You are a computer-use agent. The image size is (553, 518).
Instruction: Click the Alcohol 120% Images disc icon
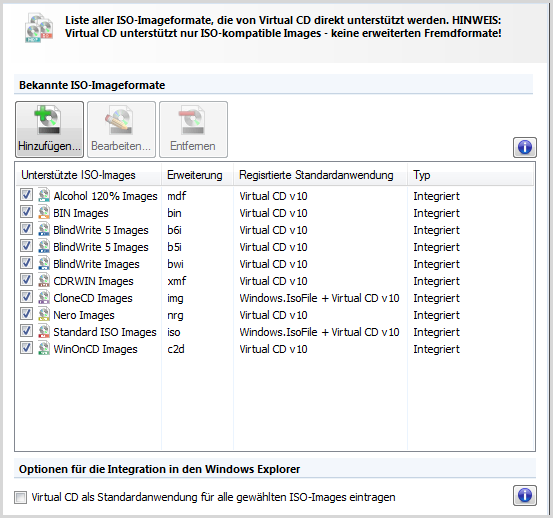pyautogui.click(x=44, y=195)
